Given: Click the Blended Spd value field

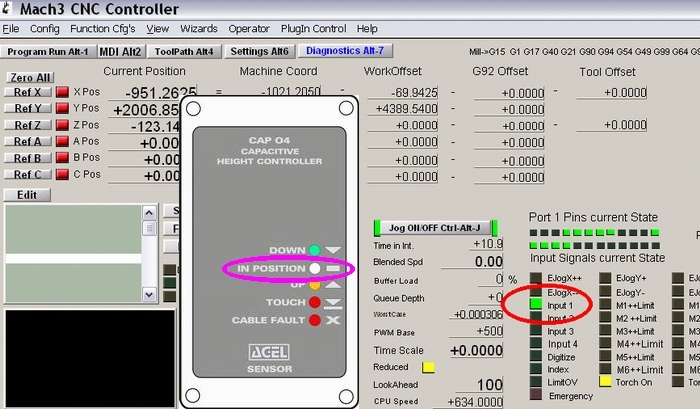Looking at the screenshot, I should [x=472, y=261].
